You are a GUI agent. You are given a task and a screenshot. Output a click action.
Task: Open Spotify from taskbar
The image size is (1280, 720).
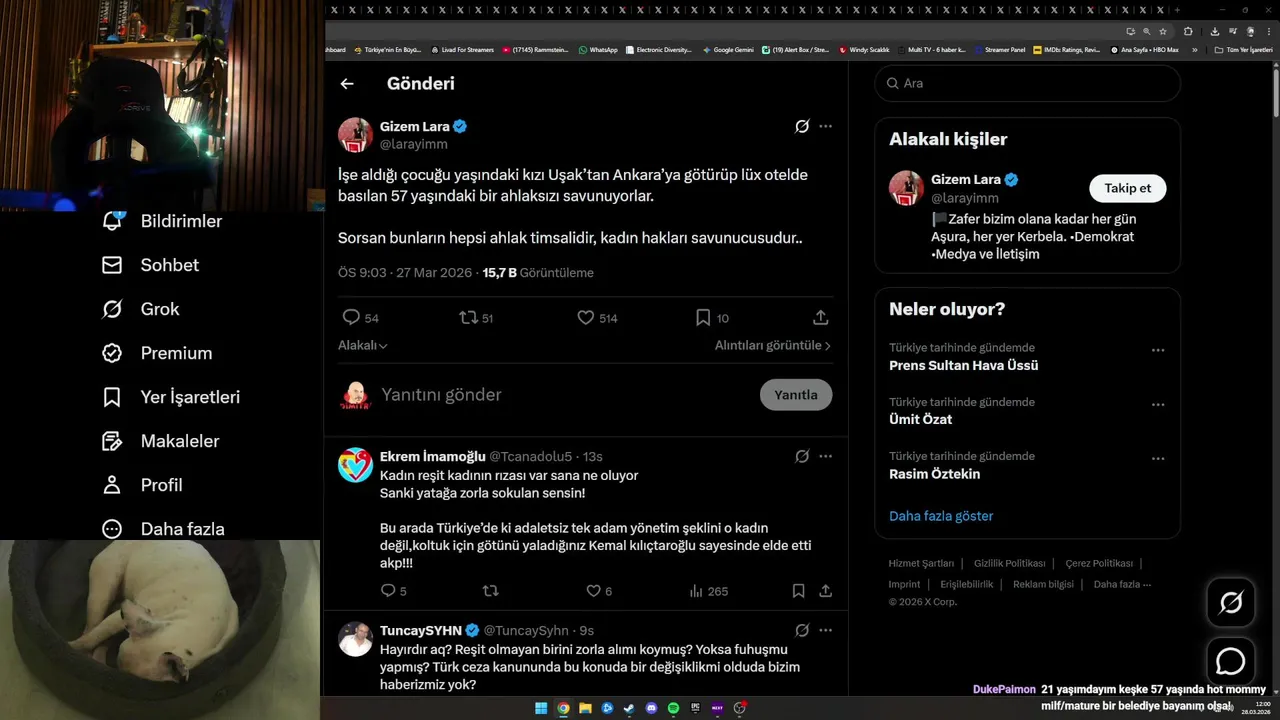(x=673, y=708)
